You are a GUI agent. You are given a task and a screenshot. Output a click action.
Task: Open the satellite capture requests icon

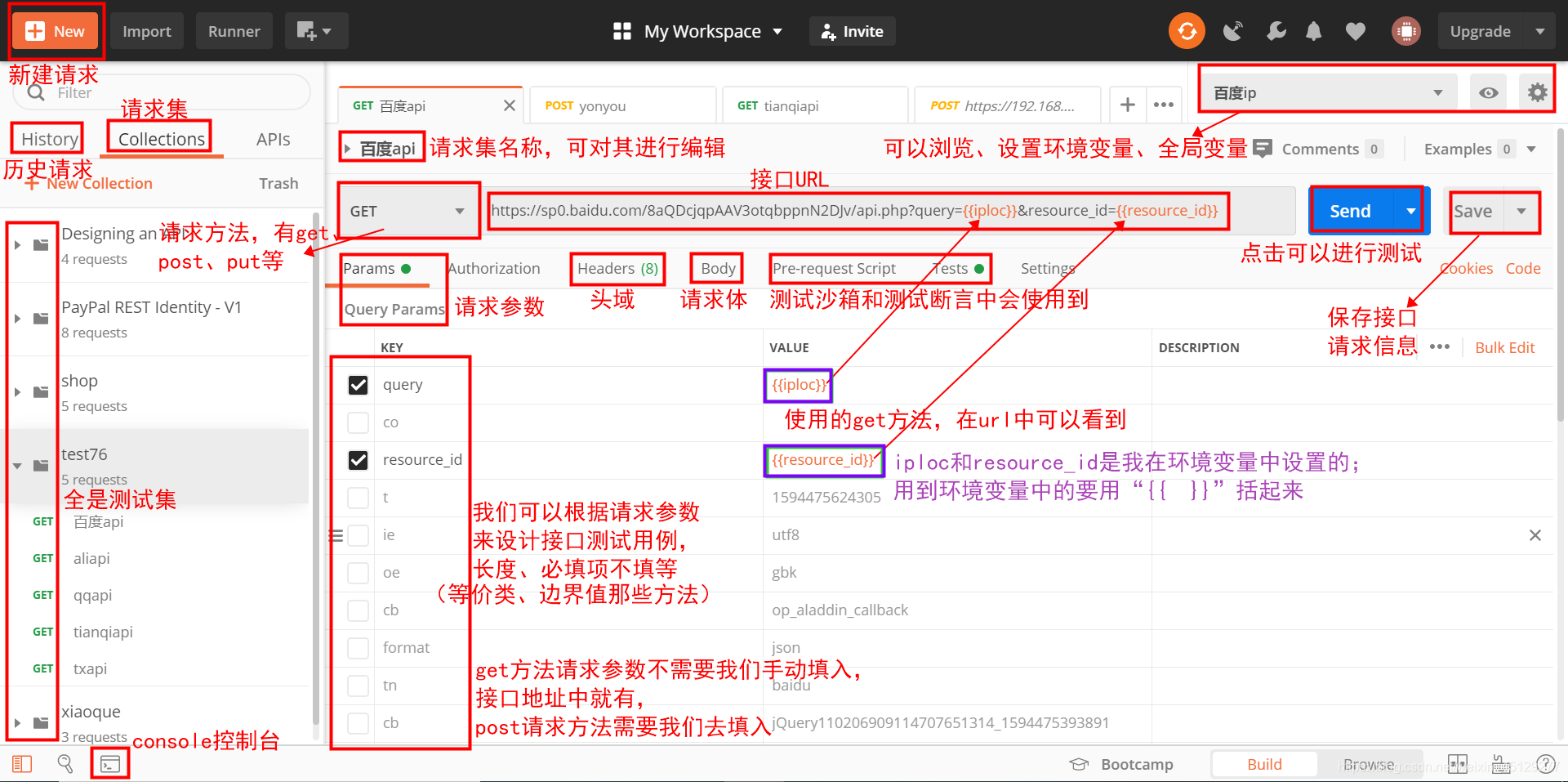point(1233,31)
